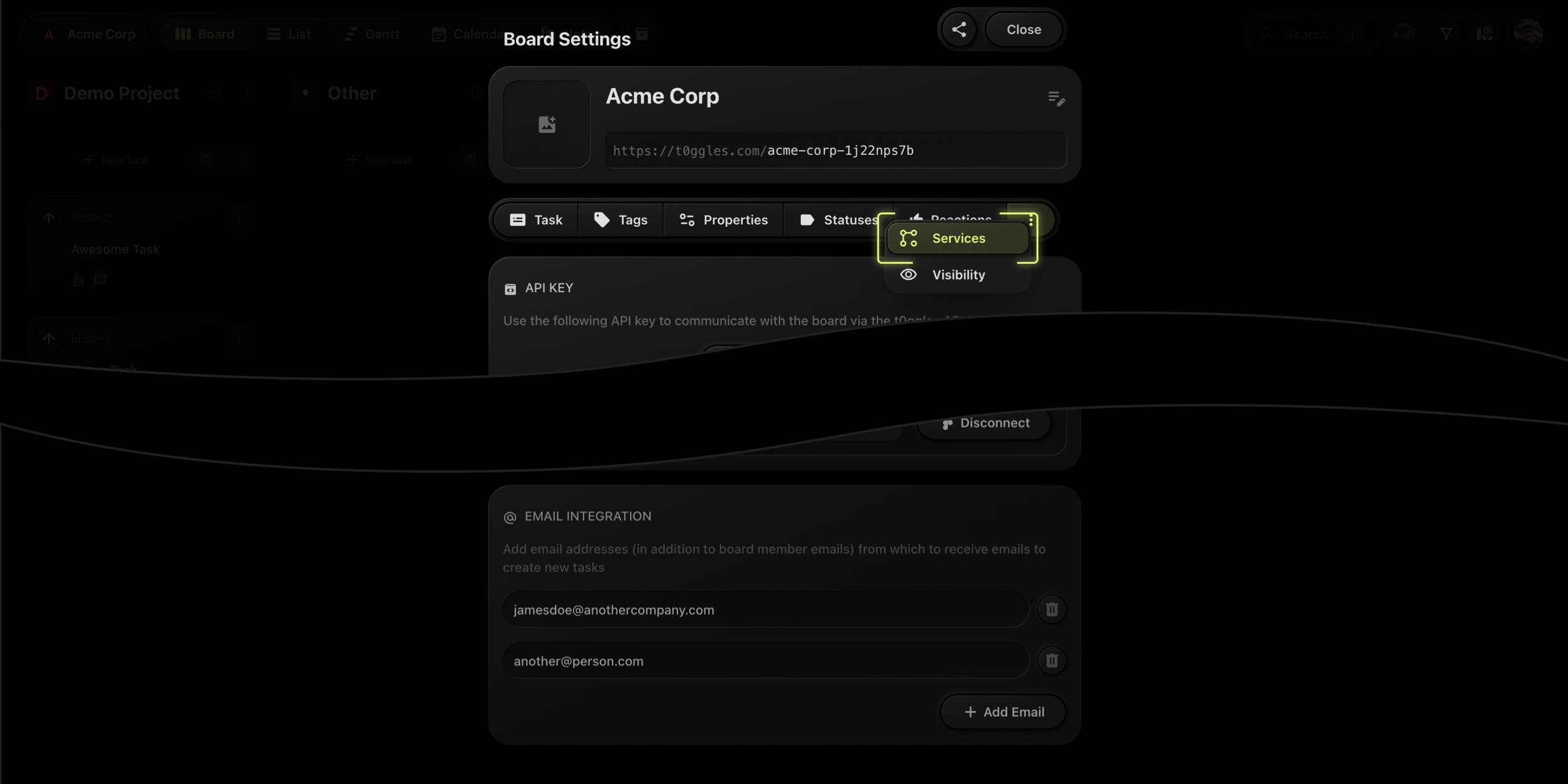Click the user avatar at top right
The image size is (1568, 784).
pos(1527,34)
